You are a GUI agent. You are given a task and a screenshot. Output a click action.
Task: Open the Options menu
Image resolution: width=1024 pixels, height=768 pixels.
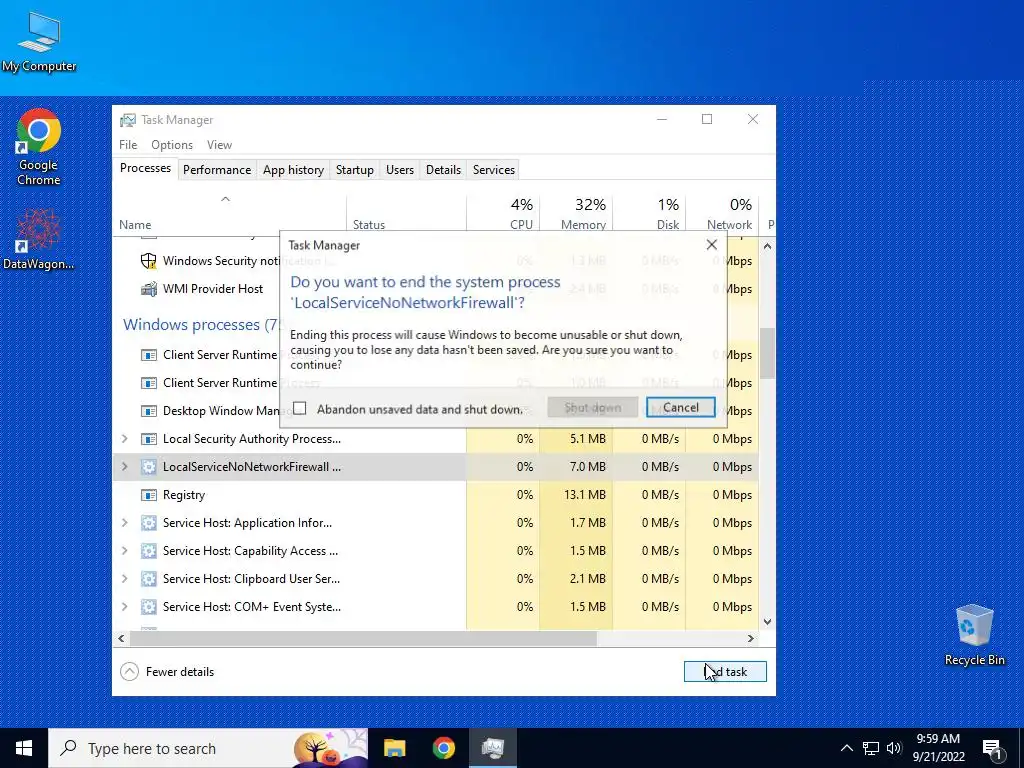click(172, 145)
